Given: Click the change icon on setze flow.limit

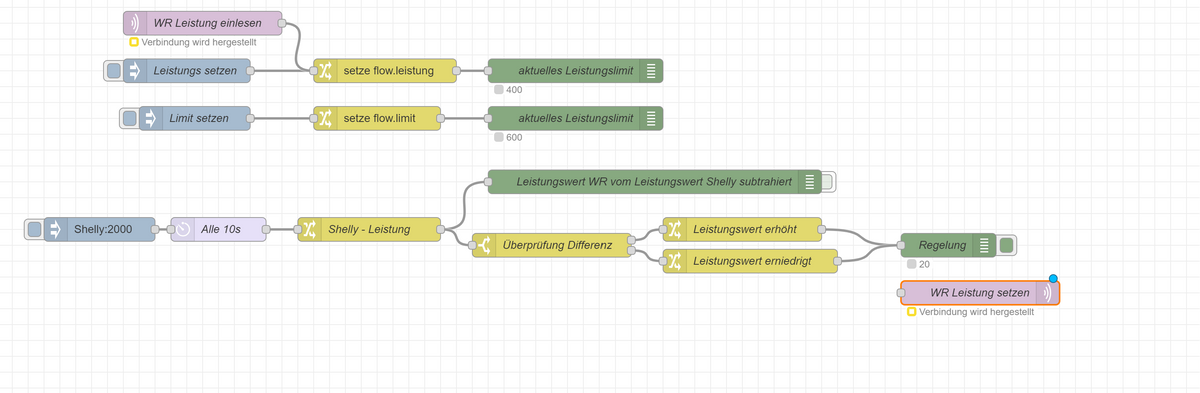Looking at the screenshot, I should pyautogui.click(x=325, y=119).
